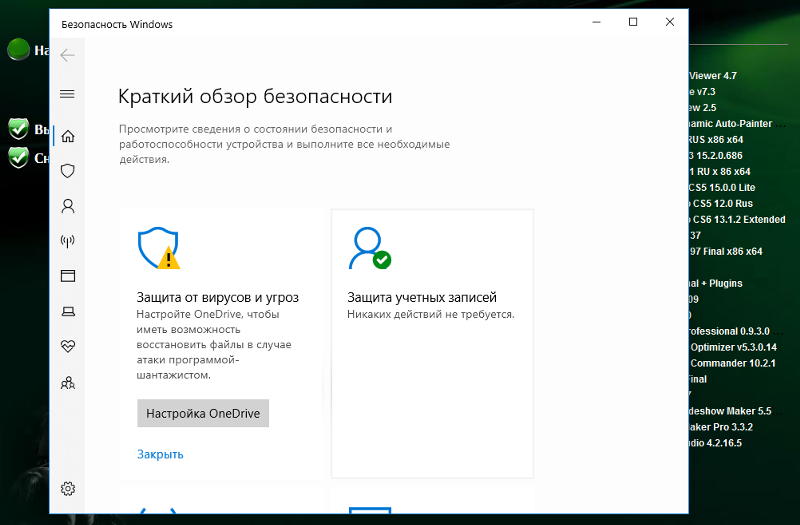The image size is (800, 525).
Task: Open Firewall & network protection antenna icon
Action: 68,241
